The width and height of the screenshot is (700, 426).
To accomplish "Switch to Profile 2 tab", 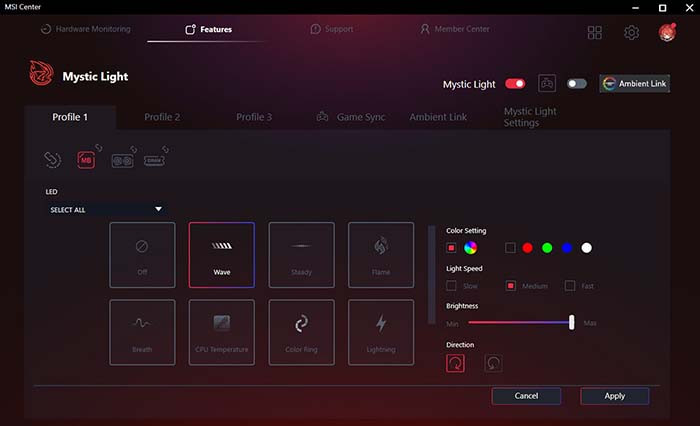I will tap(162, 117).
